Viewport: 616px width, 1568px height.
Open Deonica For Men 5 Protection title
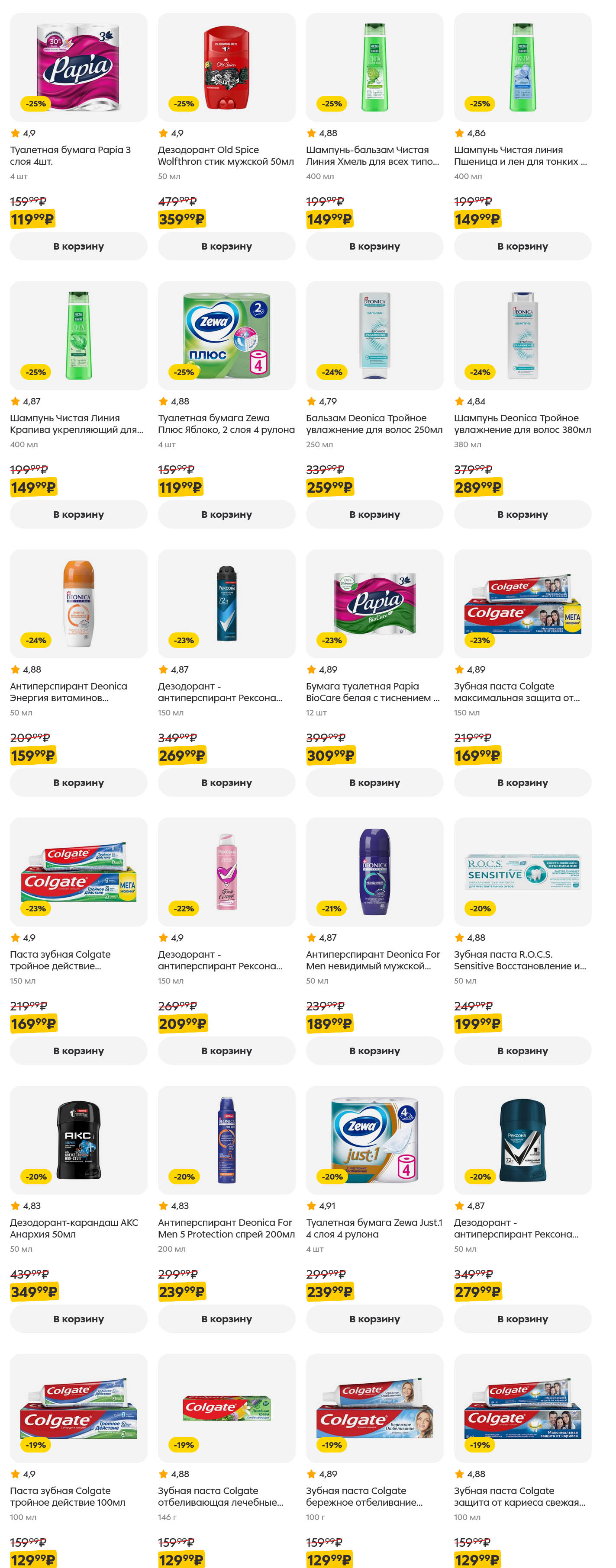point(226,1228)
